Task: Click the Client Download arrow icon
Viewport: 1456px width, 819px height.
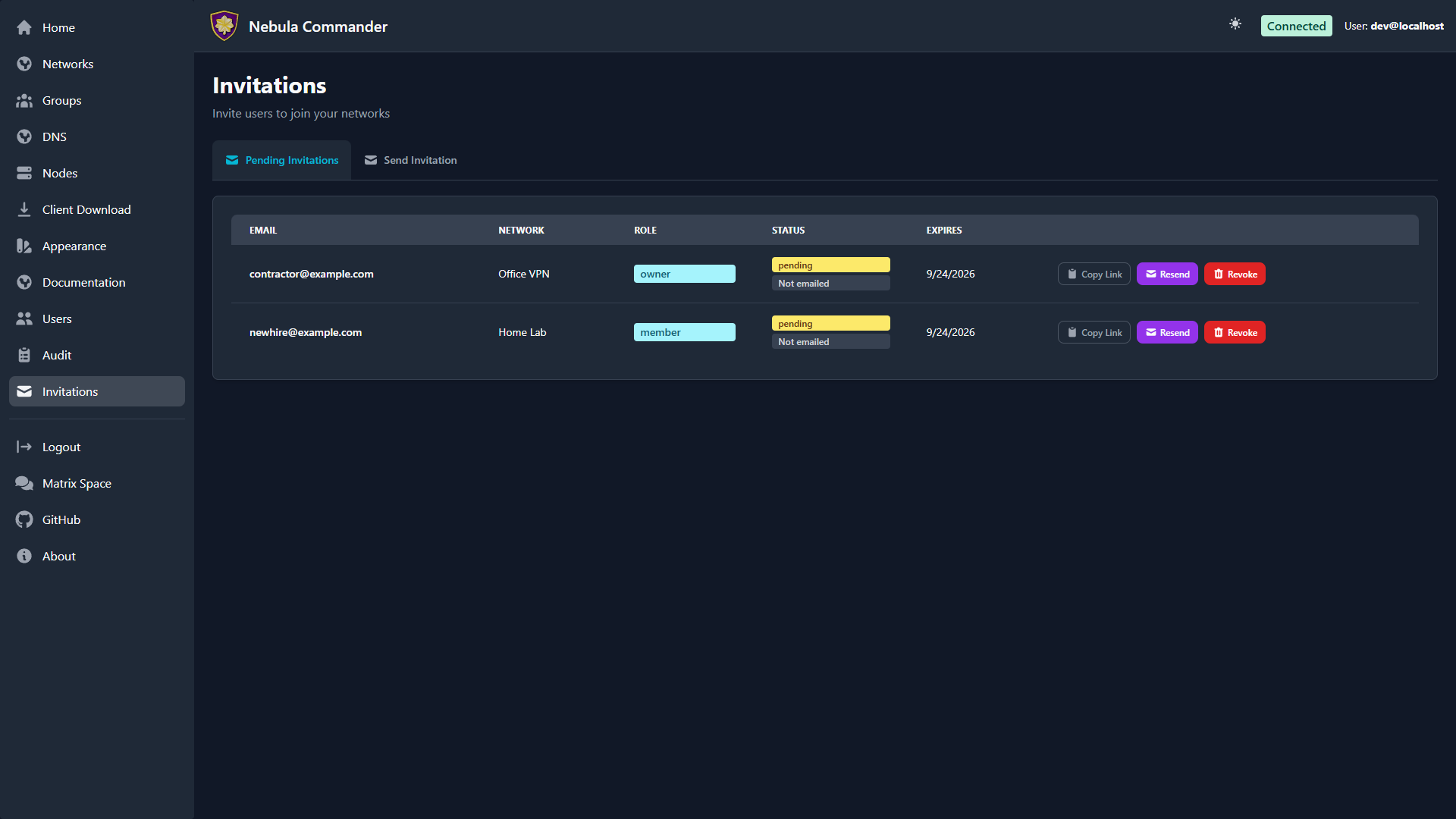Action: click(24, 209)
